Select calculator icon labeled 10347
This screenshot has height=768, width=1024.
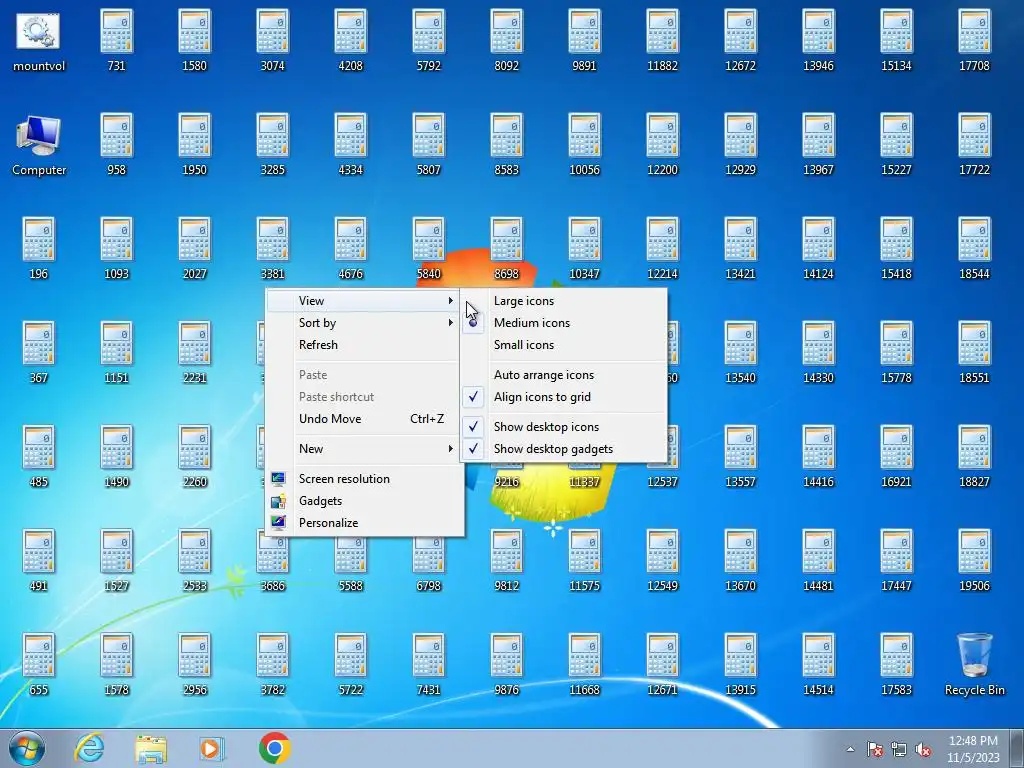pyautogui.click(x=584, y=248)
